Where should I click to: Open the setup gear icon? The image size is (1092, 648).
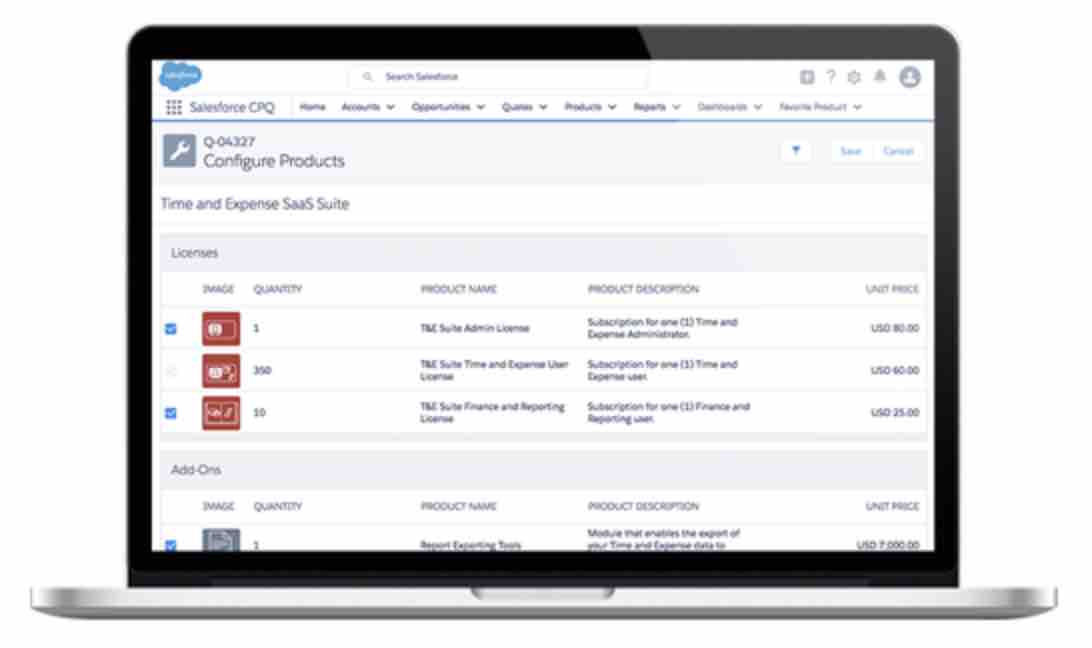pyautogui.click(x=854, y=77)
